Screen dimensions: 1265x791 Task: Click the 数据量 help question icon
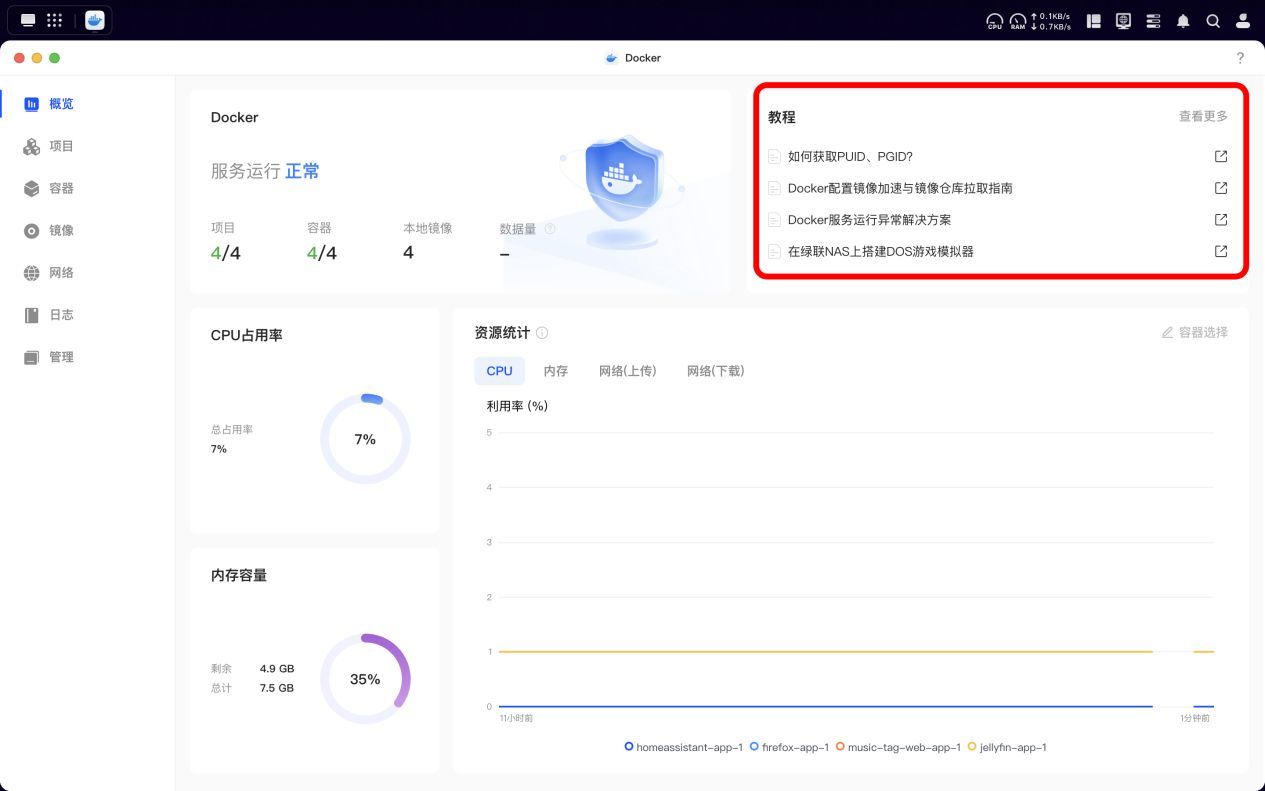(x=550, y=229)
